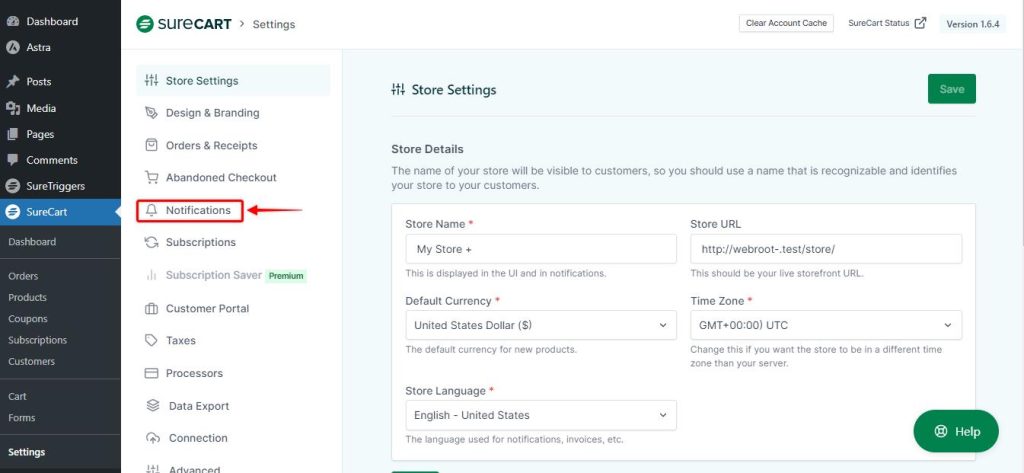This screenshot has width=1024, height=473.
Task: Click the Subscriptions refresh icon
Action: 152,242
